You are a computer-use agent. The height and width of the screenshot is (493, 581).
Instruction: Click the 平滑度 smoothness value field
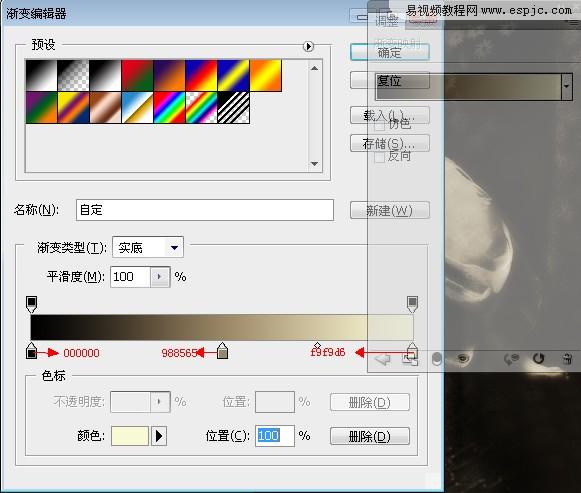pyautogui.click(x=130, y=277)
